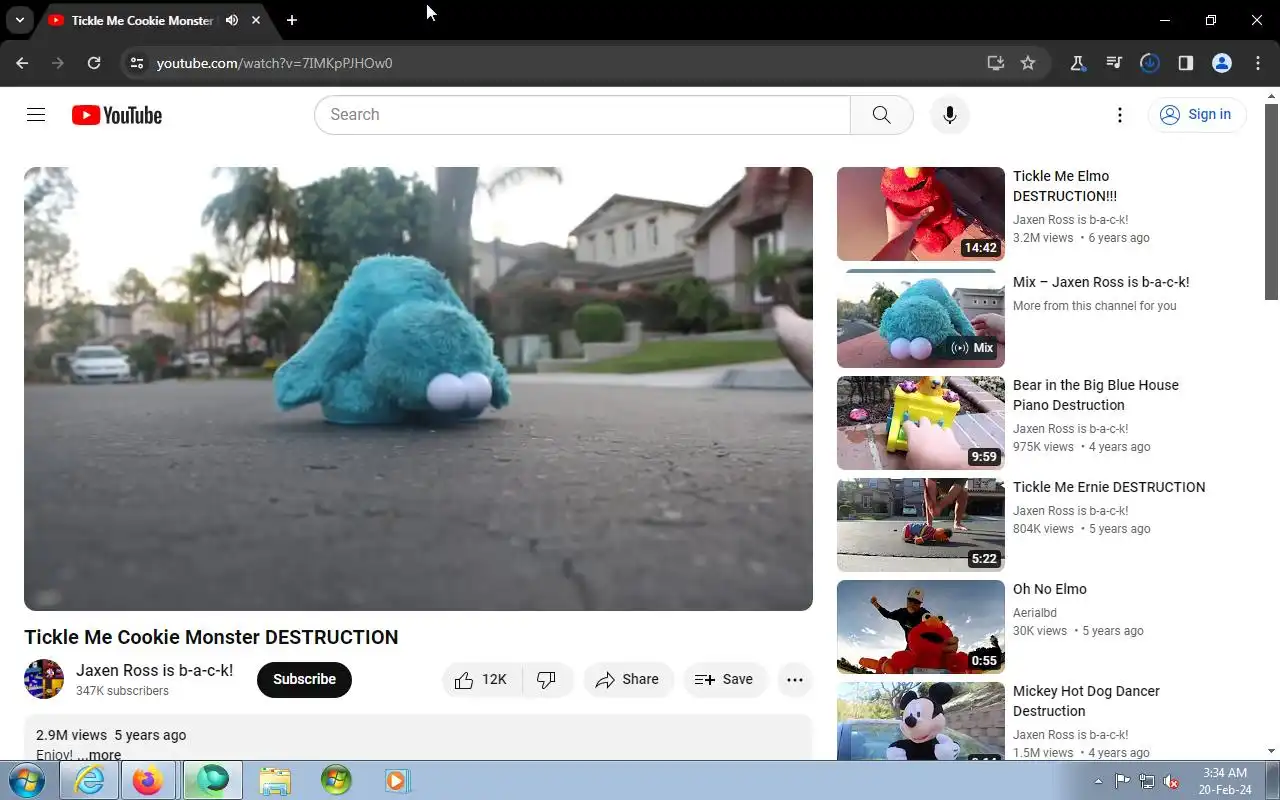Launch Firefox from the taskbar
This screenshot has height=800, width=1280.
[x=148, y=780]
